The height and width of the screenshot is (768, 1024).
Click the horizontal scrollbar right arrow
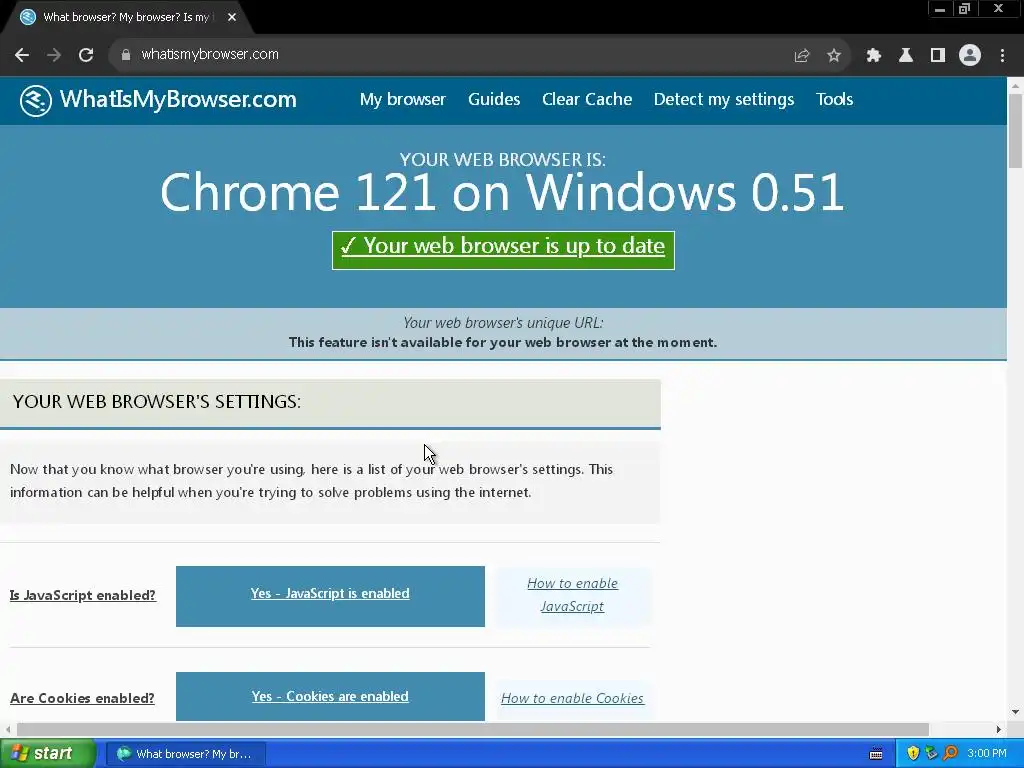(999, 729)
